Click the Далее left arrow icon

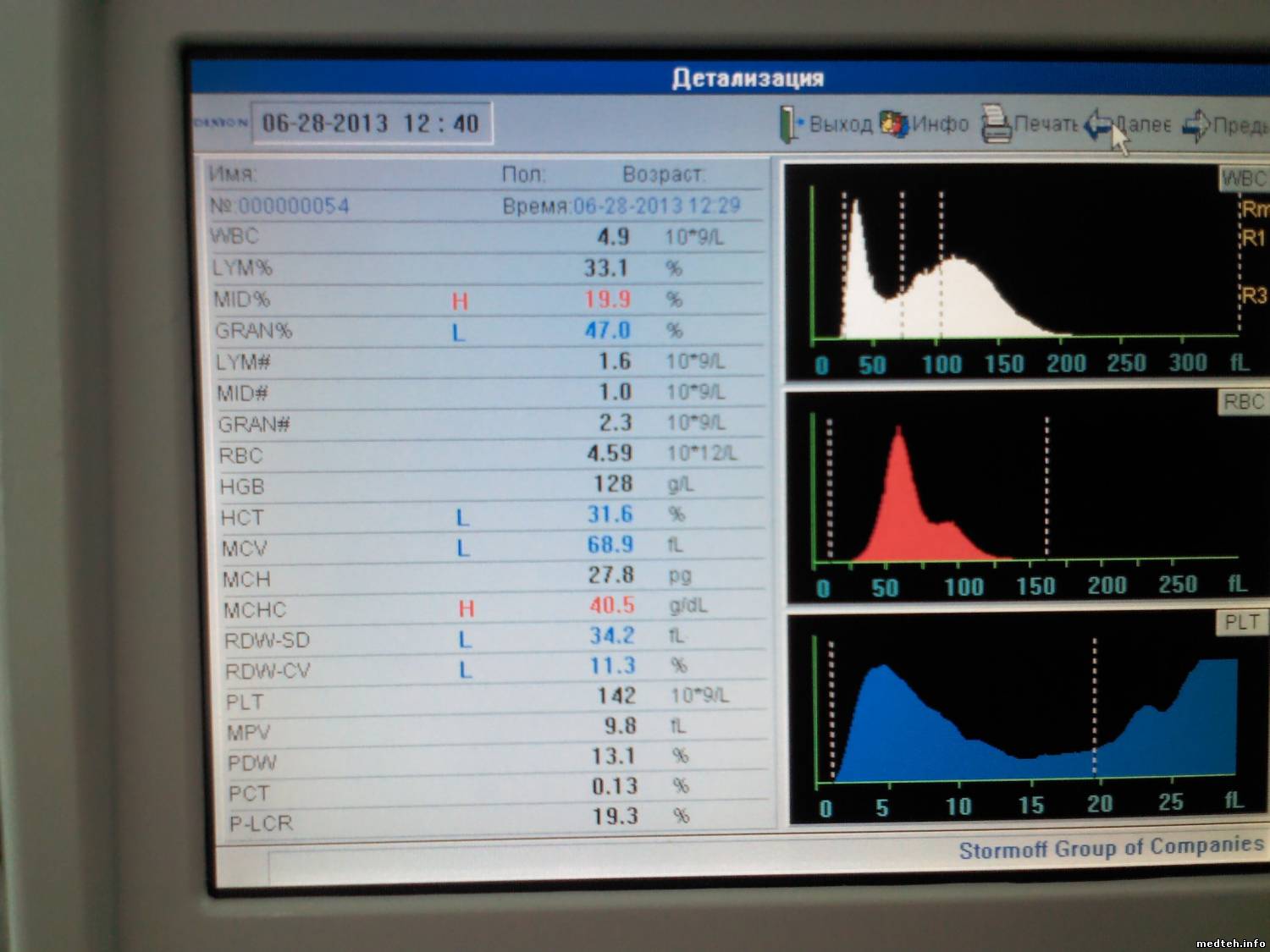(x=1098, y=124)
